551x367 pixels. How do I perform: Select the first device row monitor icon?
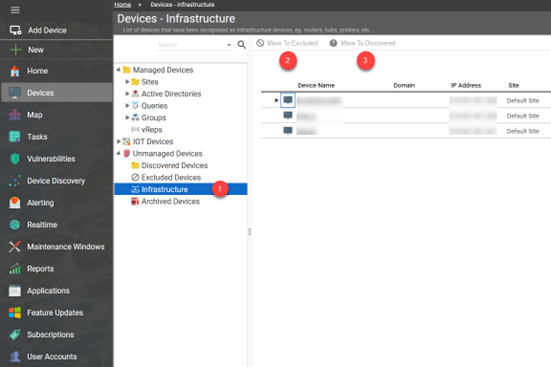[288, 100]
